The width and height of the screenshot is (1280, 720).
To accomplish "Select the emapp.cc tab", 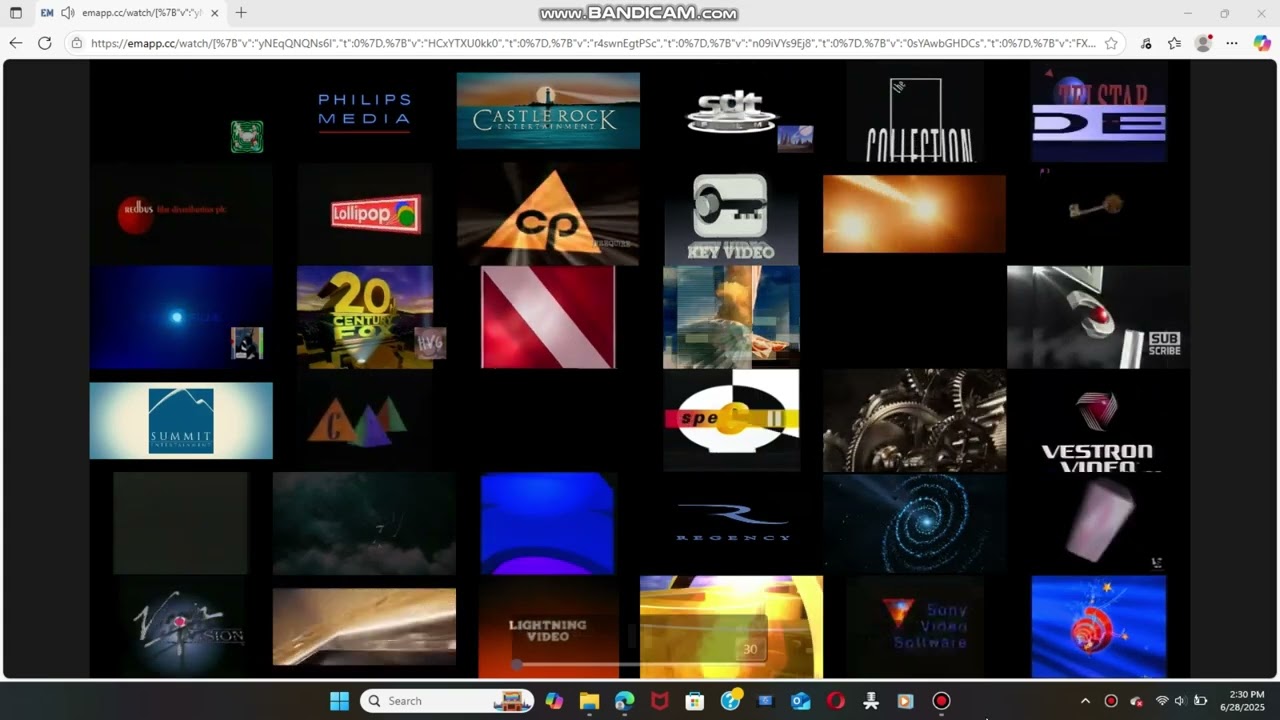I will pos(130,13).
